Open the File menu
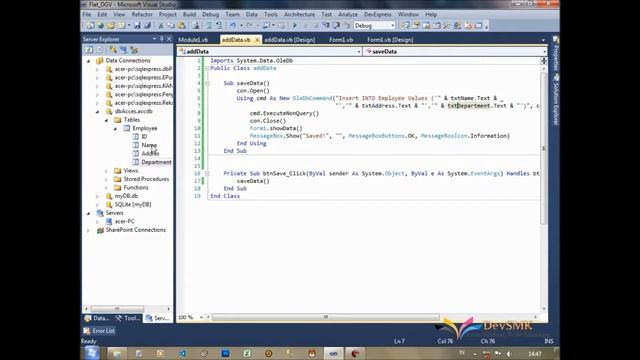The image size is (640, 360). click(87, 14)
